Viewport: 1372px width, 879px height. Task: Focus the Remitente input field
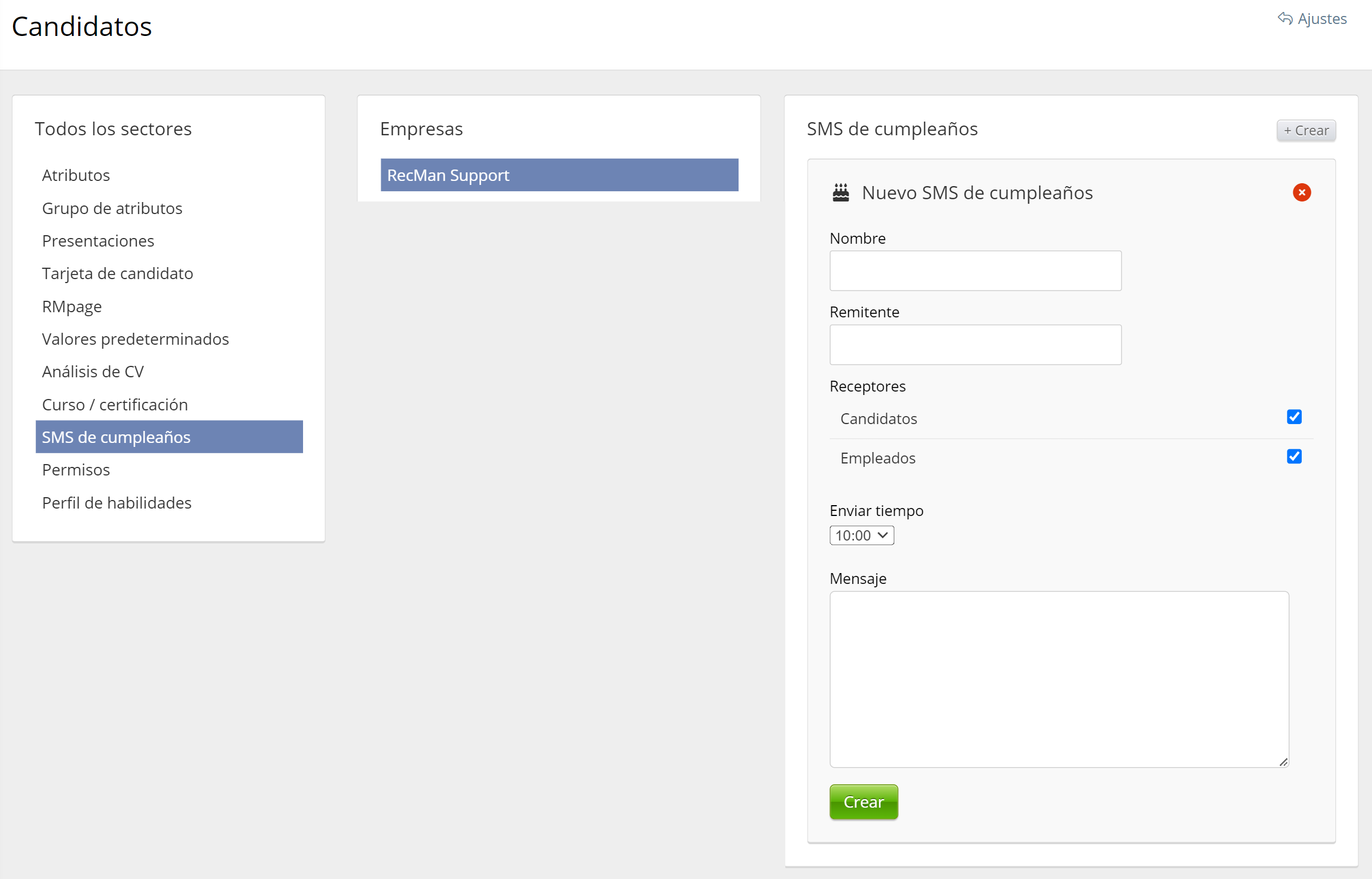(x=975, y=345)
